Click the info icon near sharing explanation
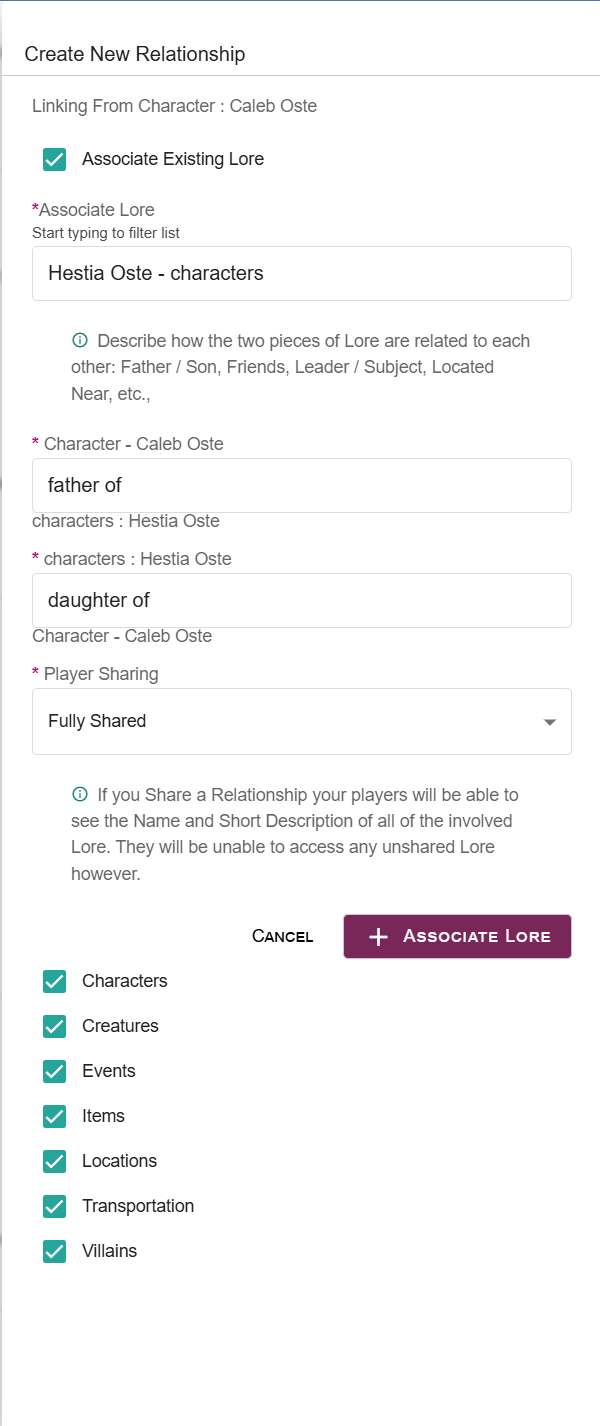 [x=80, y=795]
